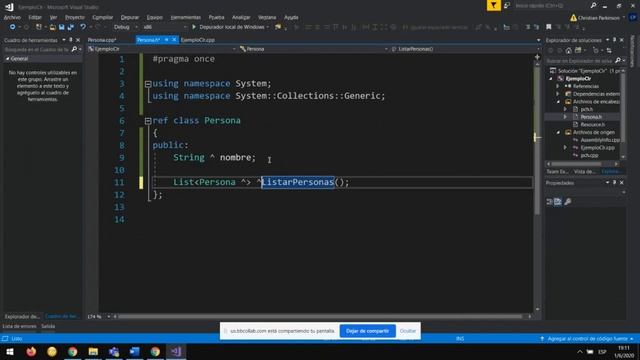Screen dimensions: 640x360
Task: Click the Ocultar link in sharing bar
Action: pos(408,331)
